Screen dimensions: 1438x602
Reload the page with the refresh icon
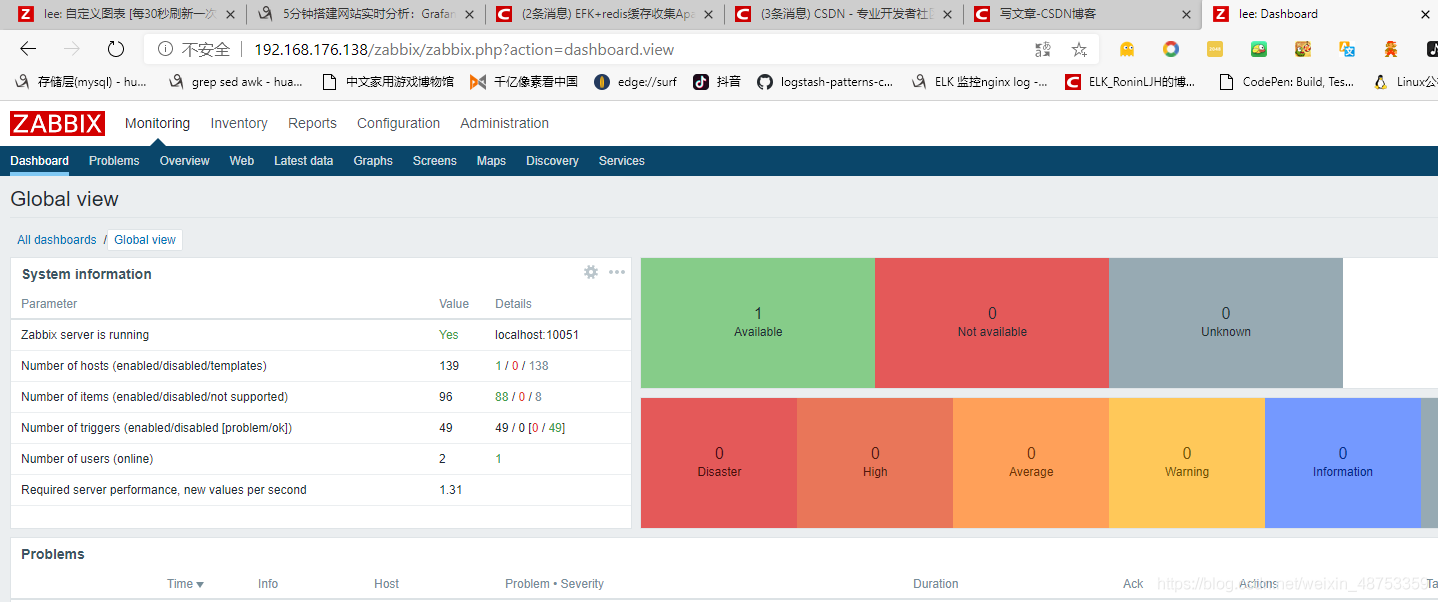[x=115, y=49]
